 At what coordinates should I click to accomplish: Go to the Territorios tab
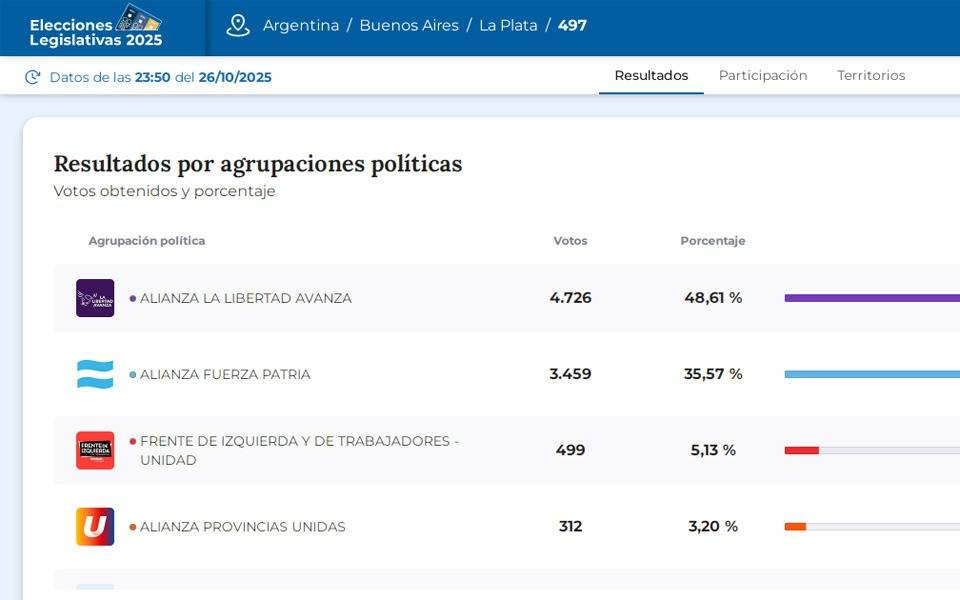click(871, 76)
